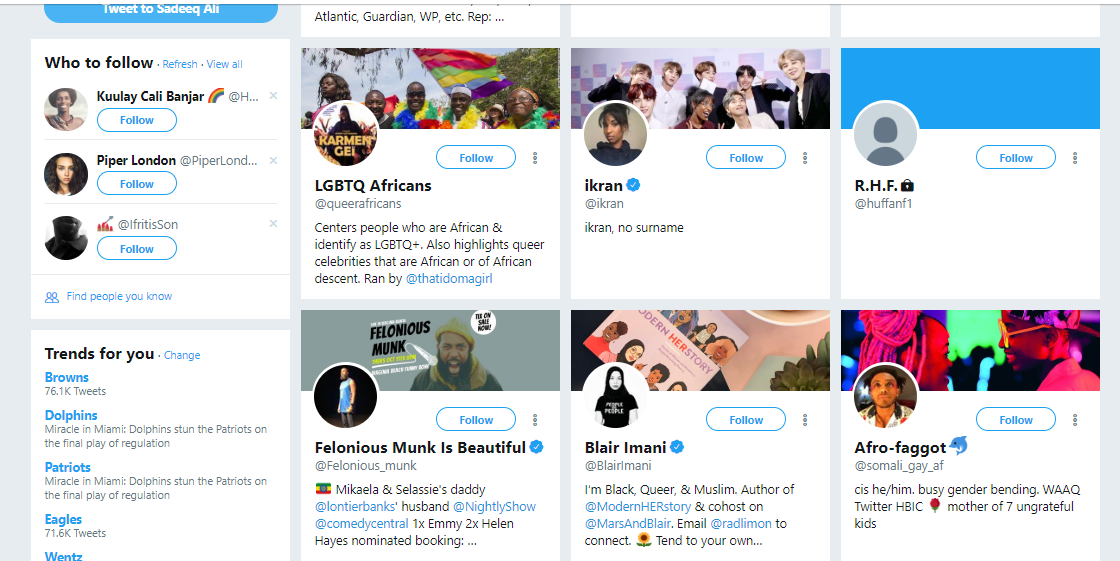Click the Find people you know icon
This screenshot has height=561, width=1120.
click(52, 297)
